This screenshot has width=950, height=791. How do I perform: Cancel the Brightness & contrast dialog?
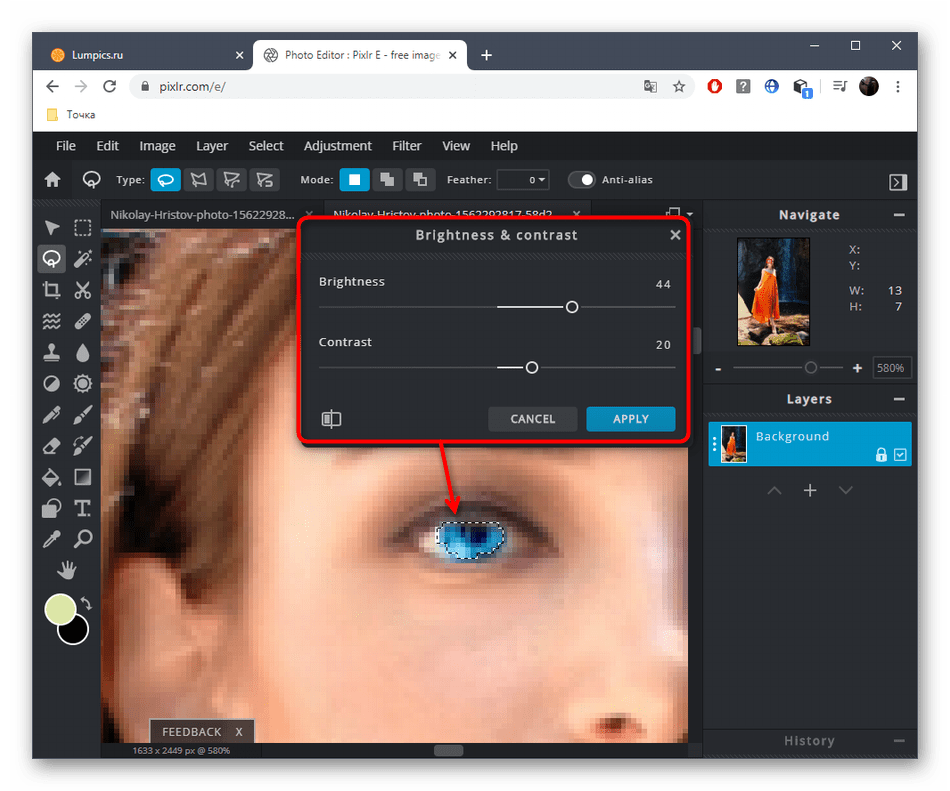pyautogui.click(x=532, y=419)
